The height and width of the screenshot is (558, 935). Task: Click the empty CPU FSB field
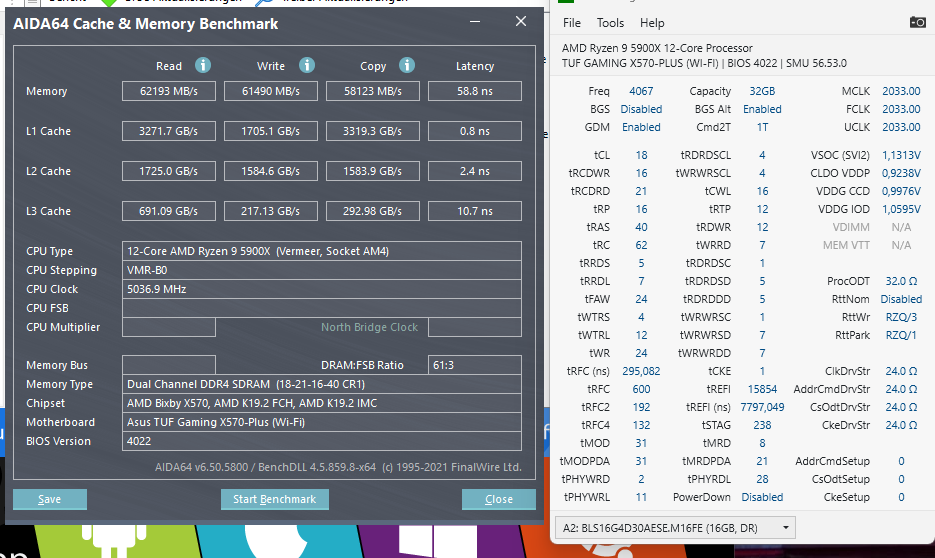coord(322,308)
